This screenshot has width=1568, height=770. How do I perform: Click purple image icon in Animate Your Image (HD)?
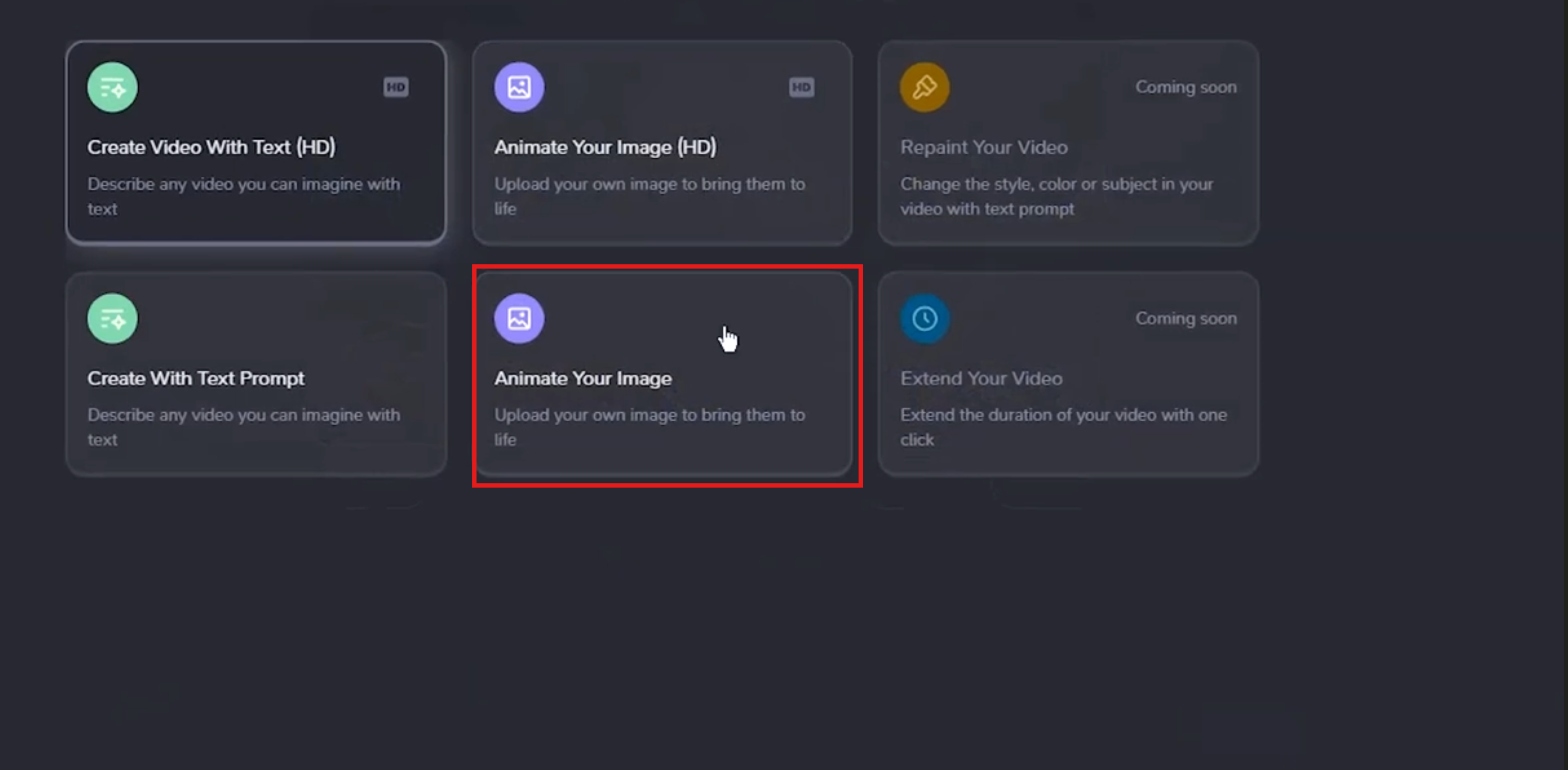click(x=519, y=88)
